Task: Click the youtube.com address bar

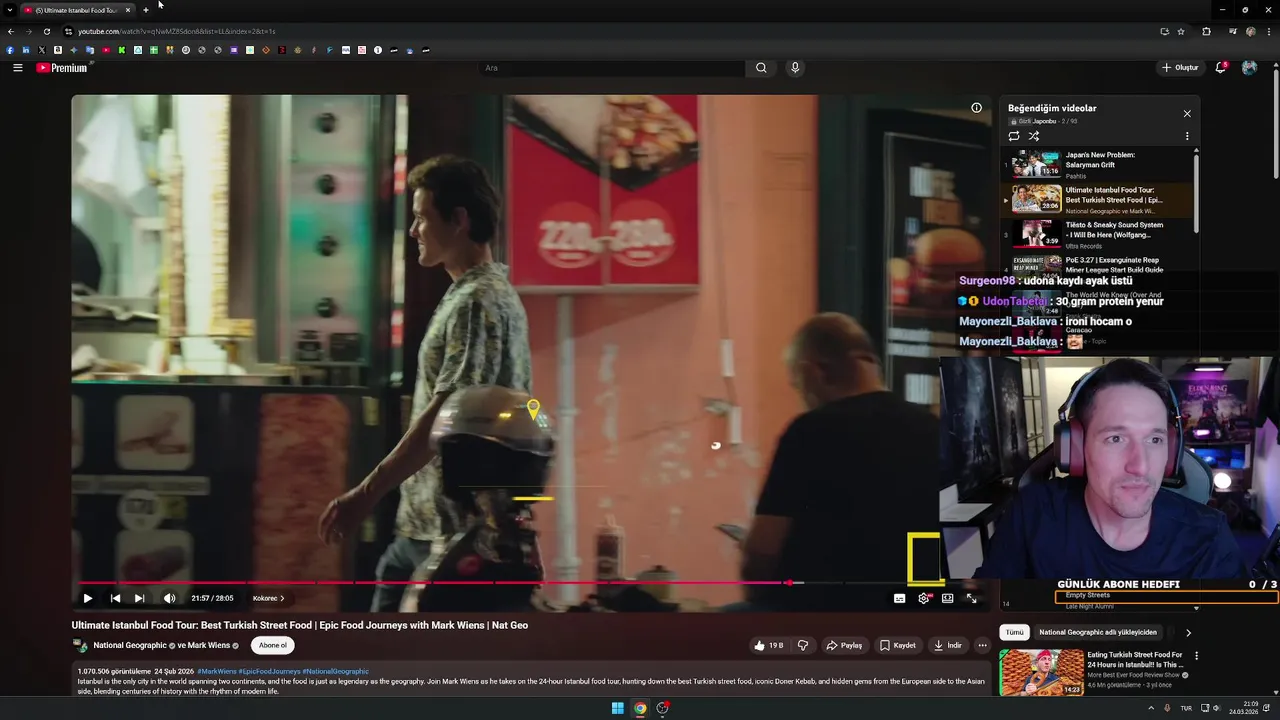Action: tap(610, 31)
